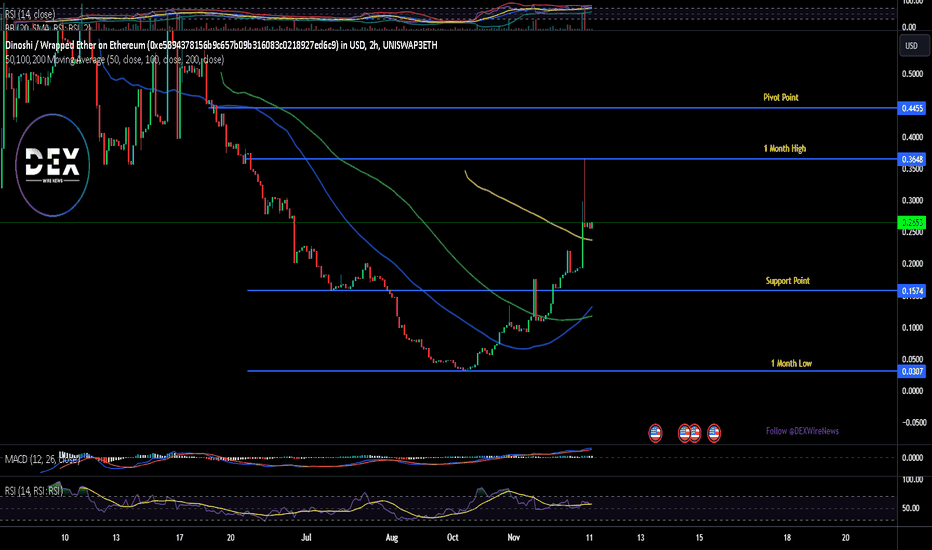The height and width of the screenshot is (550, 932).
Task: Click the 15 date label on time axis
Action: [699, 538]
